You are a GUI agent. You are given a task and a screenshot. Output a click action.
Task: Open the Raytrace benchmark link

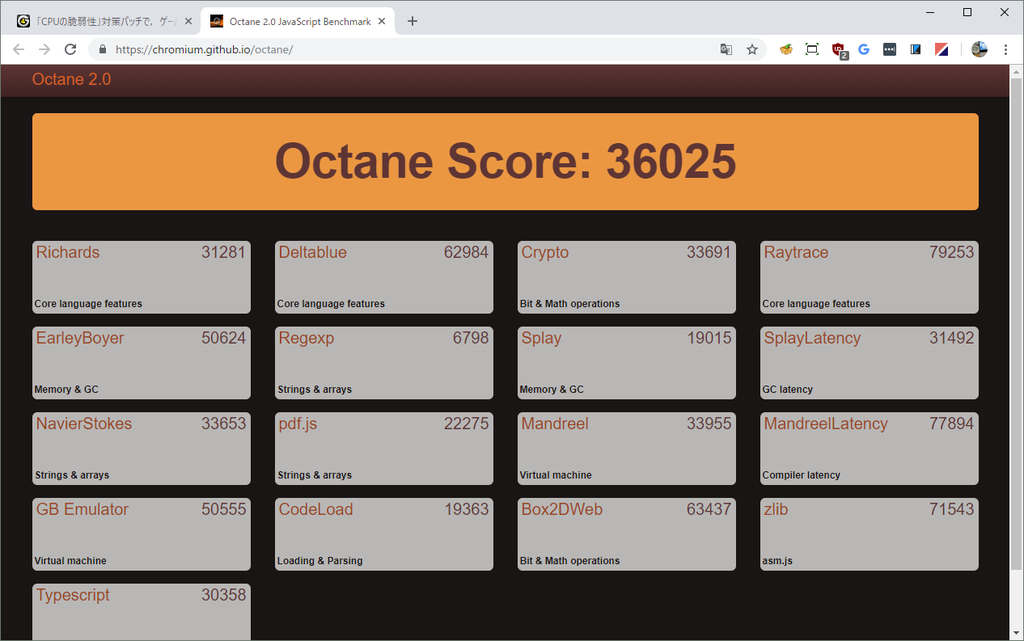(x=795, y=253)
